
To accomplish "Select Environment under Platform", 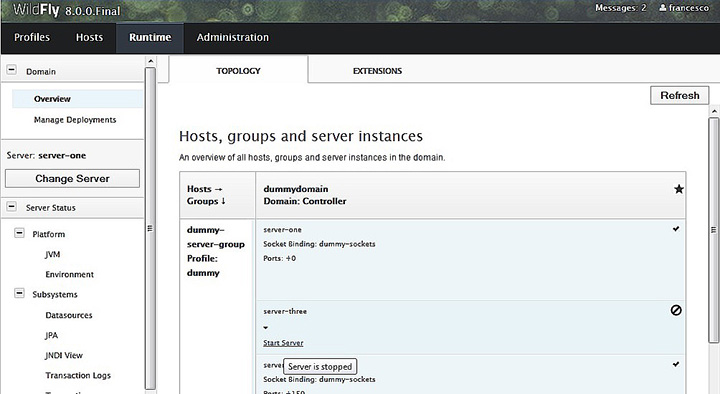I will (x=69, y=275).
